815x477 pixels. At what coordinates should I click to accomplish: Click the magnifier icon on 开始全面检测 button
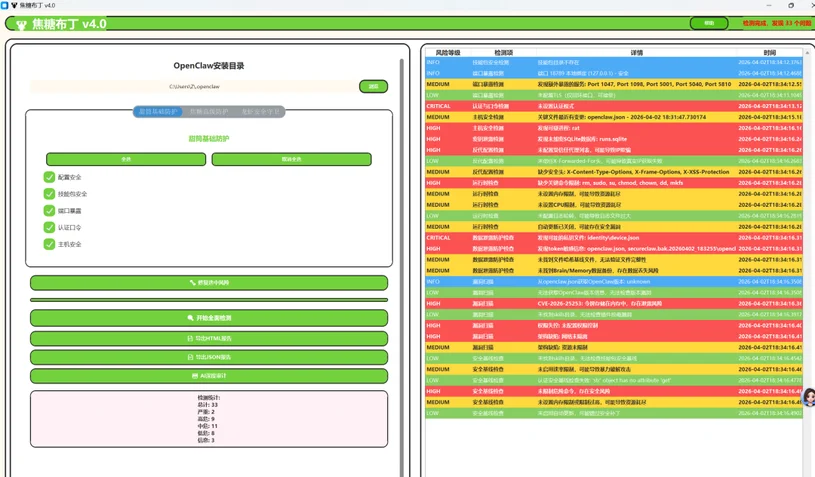click(x=191, y=318)
